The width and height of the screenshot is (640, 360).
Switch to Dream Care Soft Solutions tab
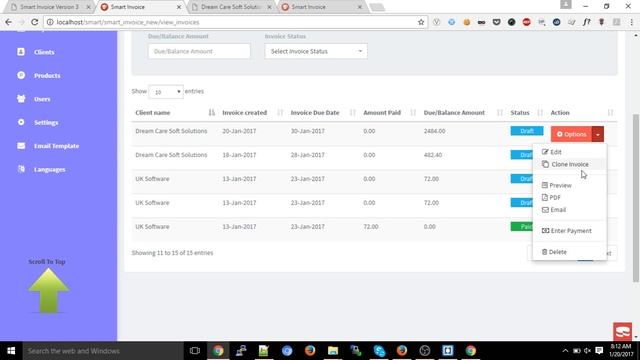[231, 7]
